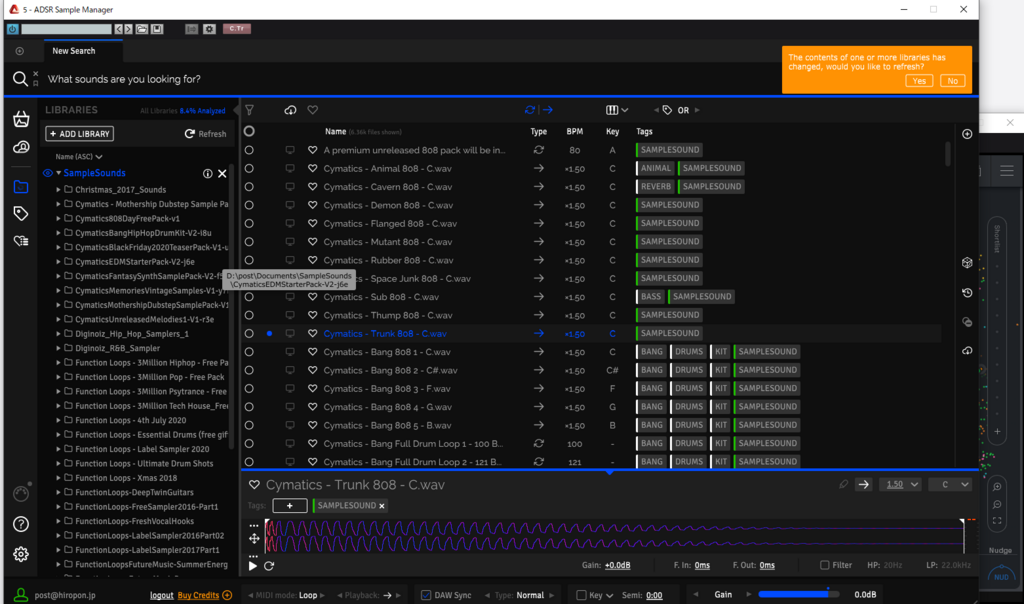Image resolution: width=1024 pixels, height=604 pixels.
Task: Open the basket icon in the left sidebar
Action: [x=21, y=119]
